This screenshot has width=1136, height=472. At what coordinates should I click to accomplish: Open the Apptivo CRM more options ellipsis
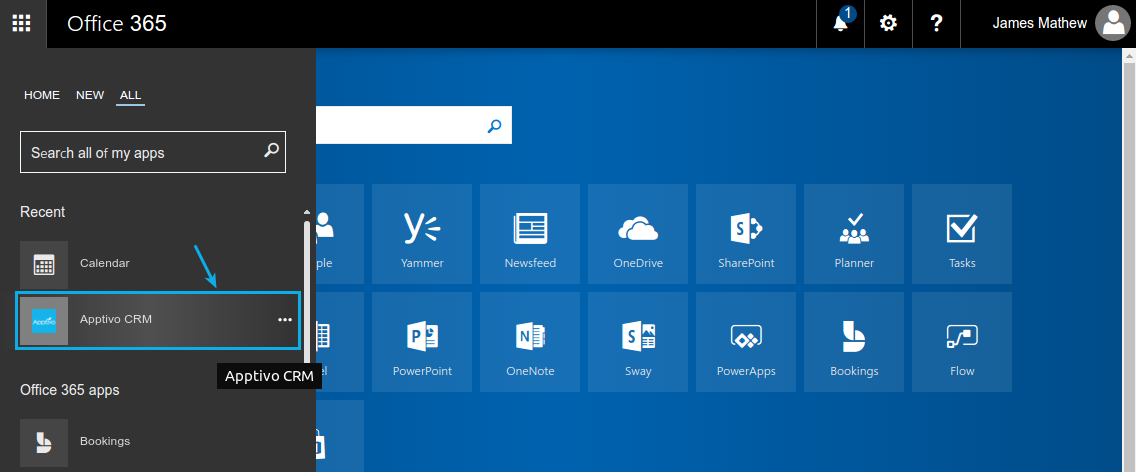(x=285, y=320)
